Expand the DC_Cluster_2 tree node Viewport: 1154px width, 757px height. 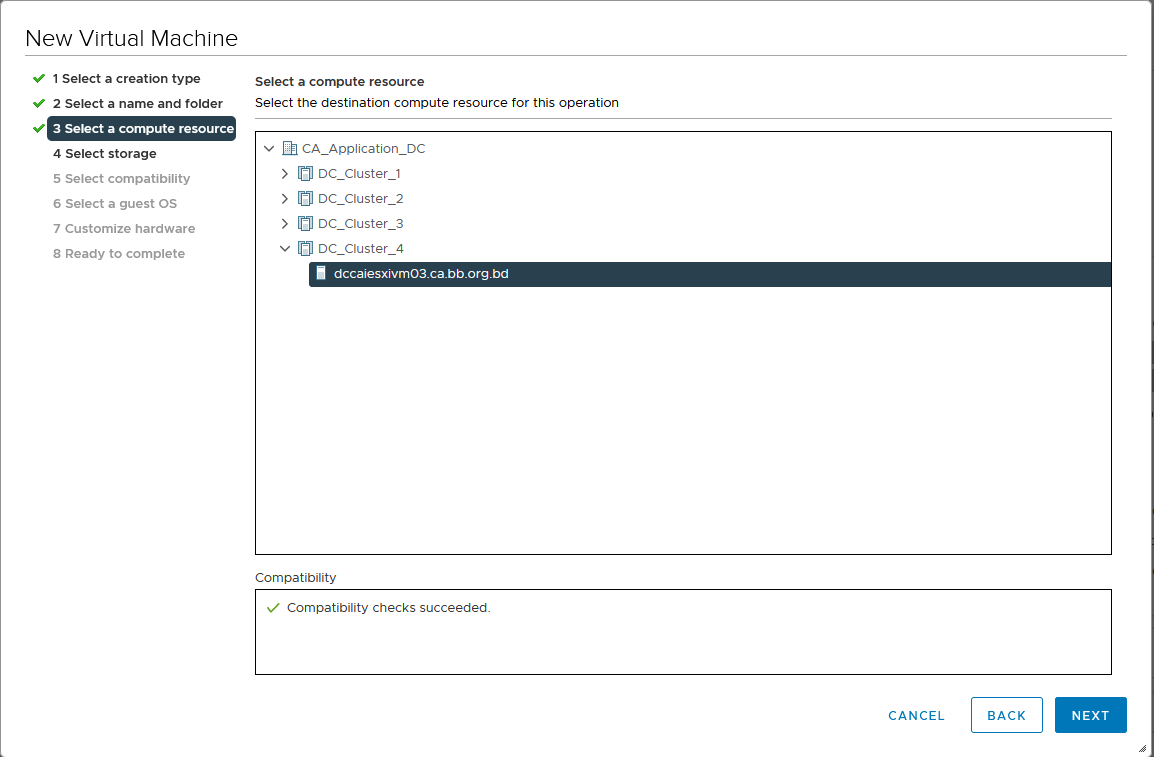[285, 199]
